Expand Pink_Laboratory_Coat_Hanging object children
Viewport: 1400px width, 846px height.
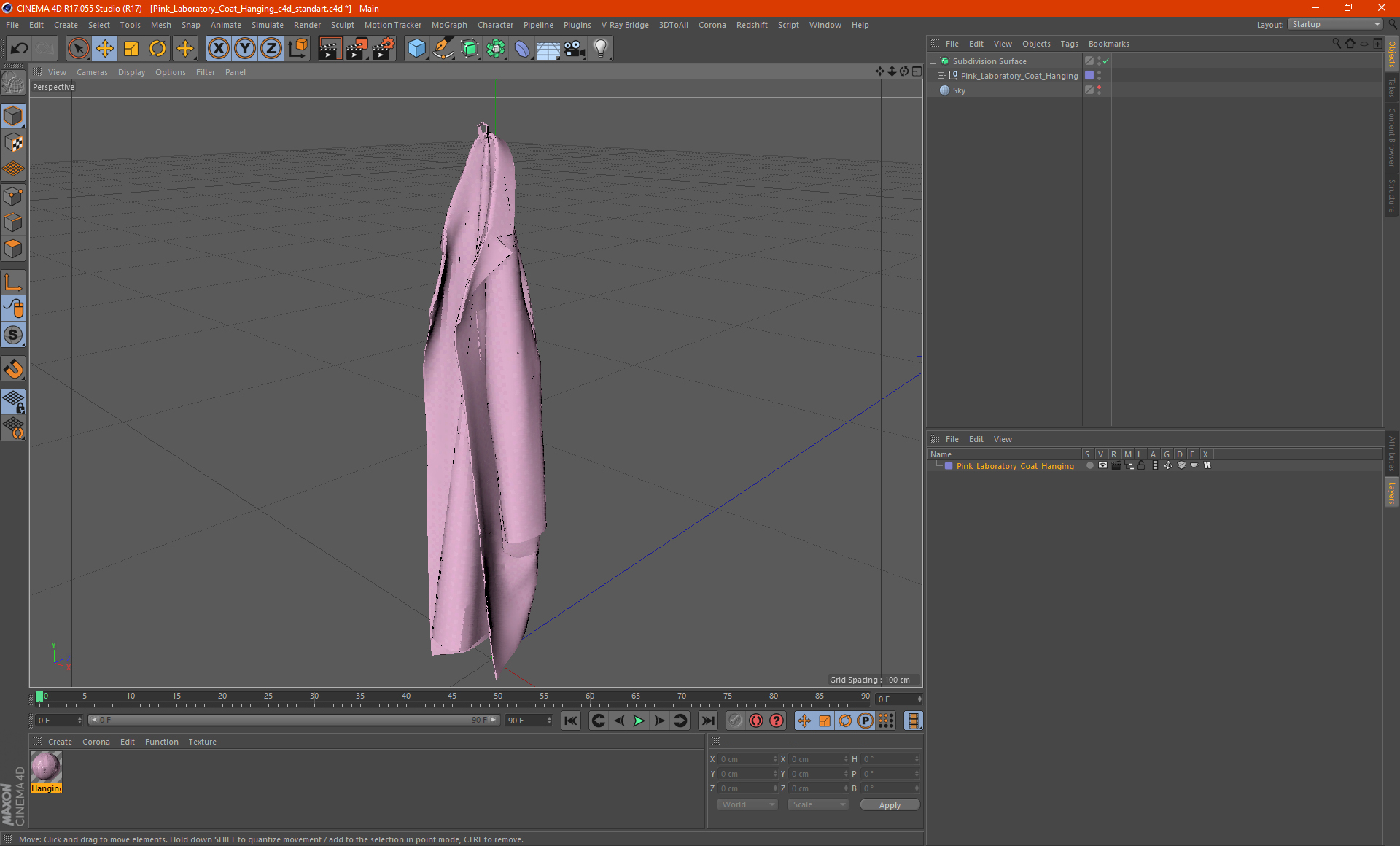[x=941, y=75]
